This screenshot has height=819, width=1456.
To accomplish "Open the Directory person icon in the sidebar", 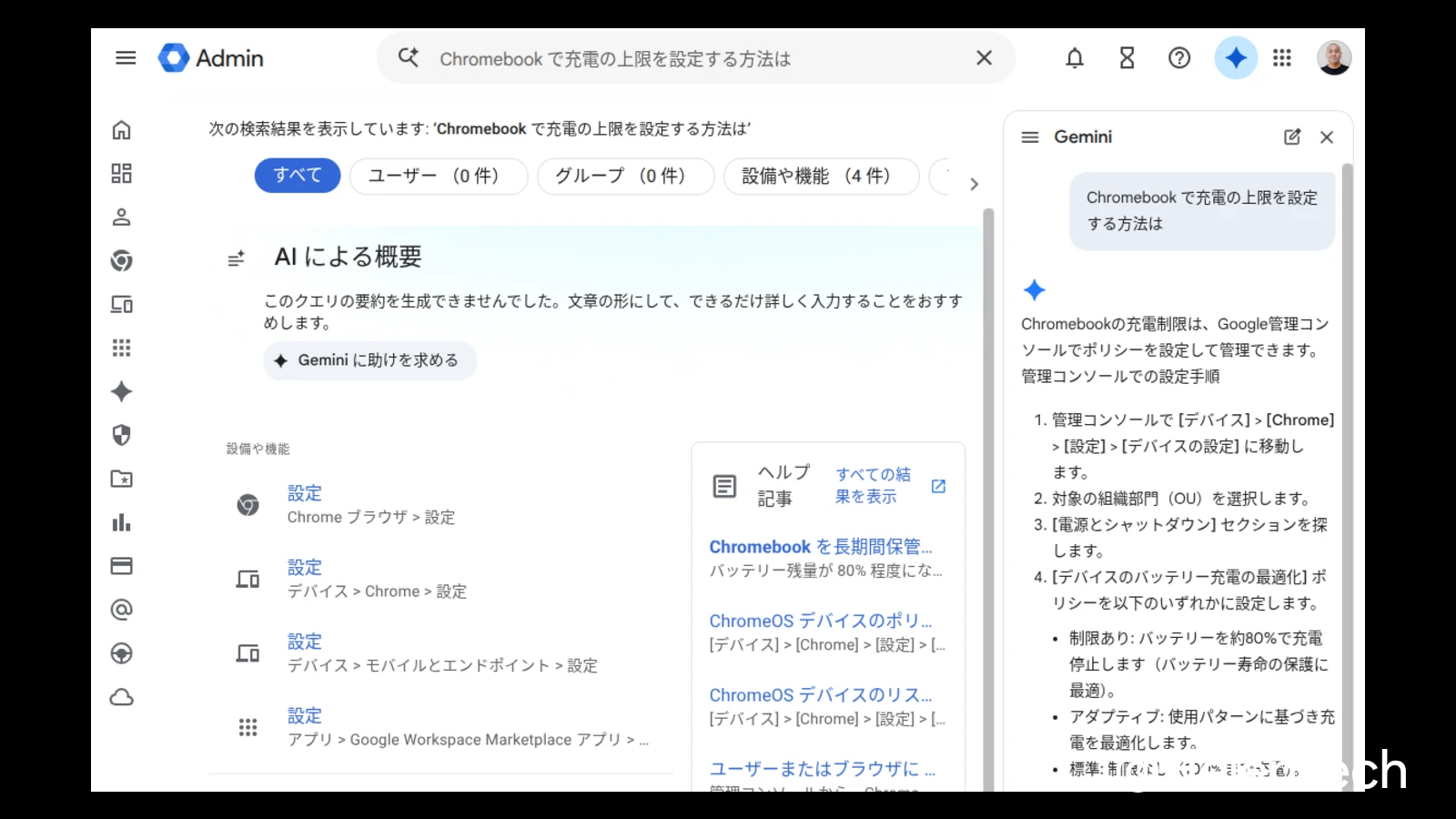I will coord(121,217).
